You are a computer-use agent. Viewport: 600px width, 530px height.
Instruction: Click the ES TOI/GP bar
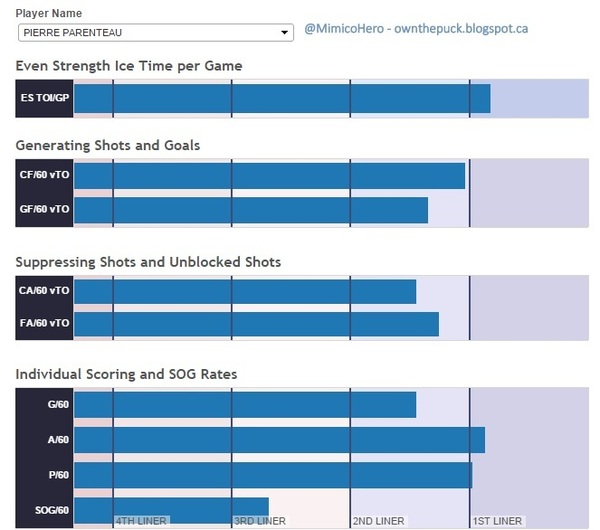[282, 99]
